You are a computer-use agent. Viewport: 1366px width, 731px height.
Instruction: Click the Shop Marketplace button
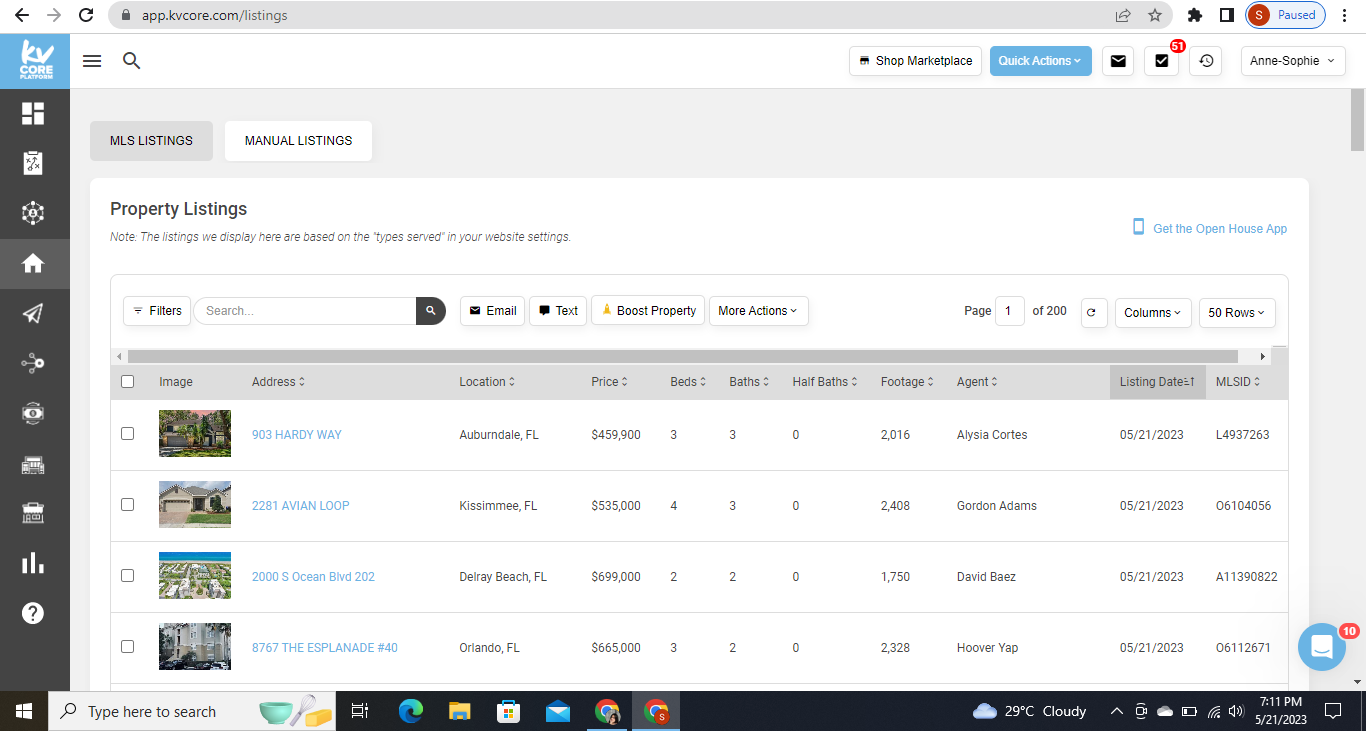[x=915, y=61]
